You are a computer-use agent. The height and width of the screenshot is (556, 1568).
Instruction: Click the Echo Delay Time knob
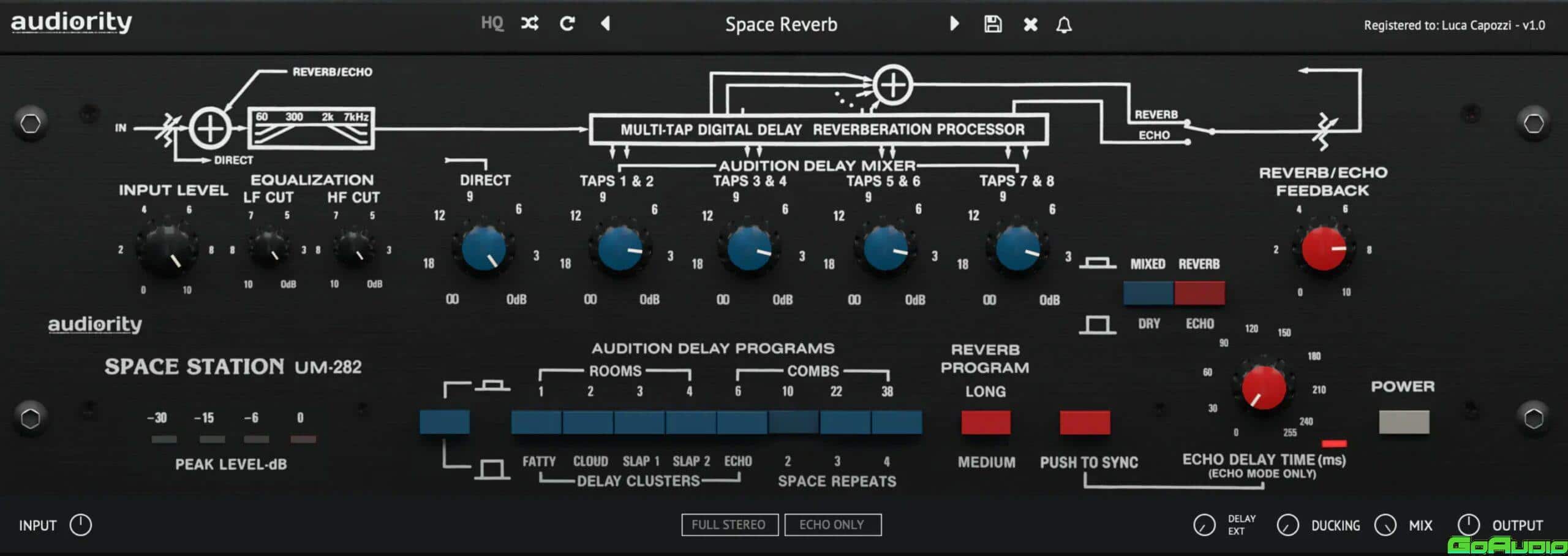[x=1263, y=388]
